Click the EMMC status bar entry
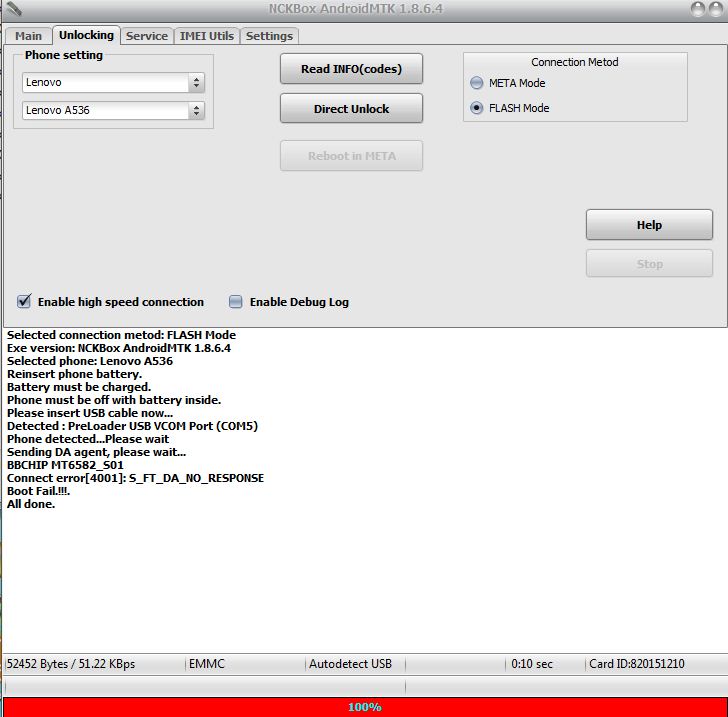Screen dimensions: 728x717 [207, 664]
